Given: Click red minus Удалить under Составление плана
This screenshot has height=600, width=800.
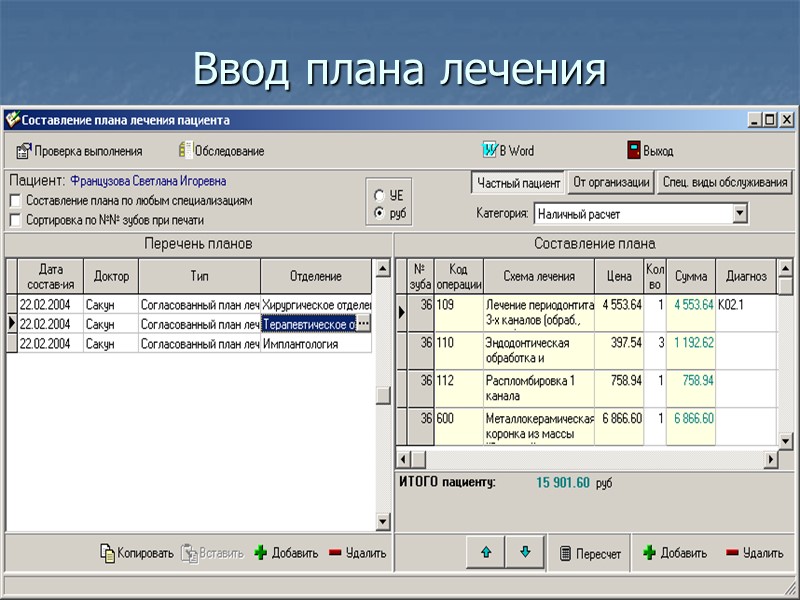Looking at the screenshot, I should pyautogui.click(x=732, y=553).
